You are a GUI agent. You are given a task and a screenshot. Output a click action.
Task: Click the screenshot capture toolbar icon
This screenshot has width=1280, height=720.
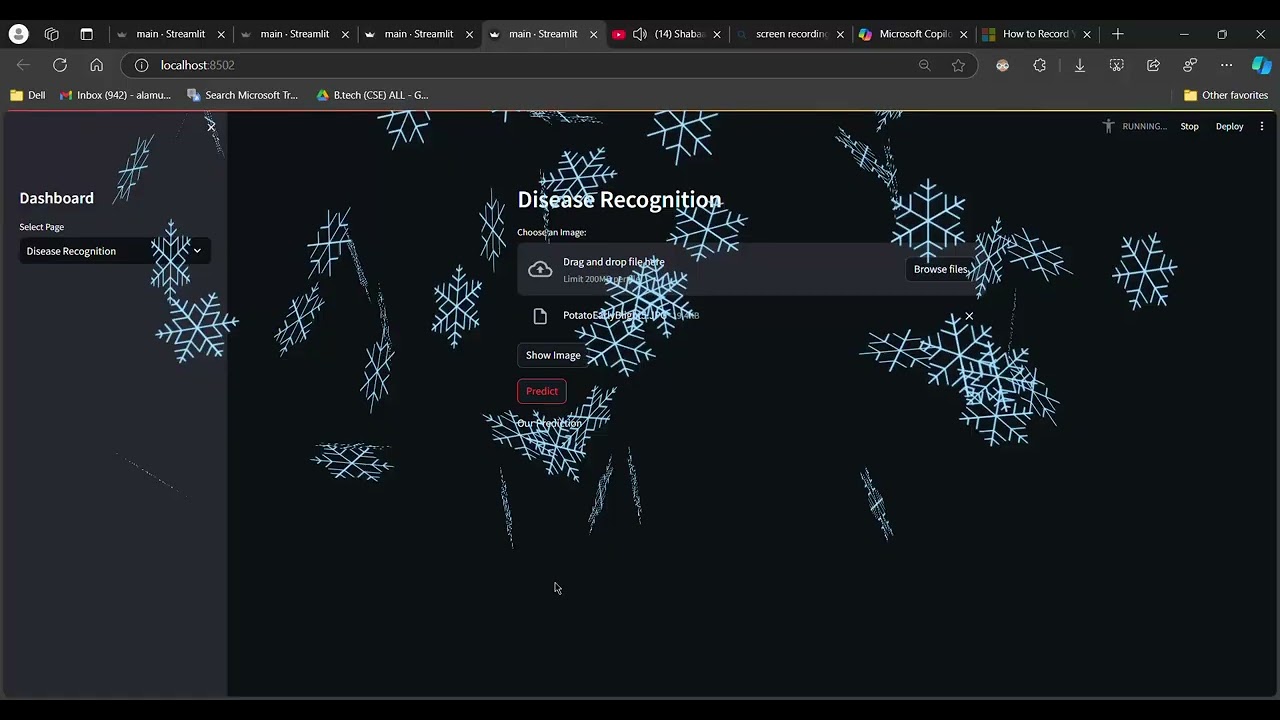point(1116,65)
